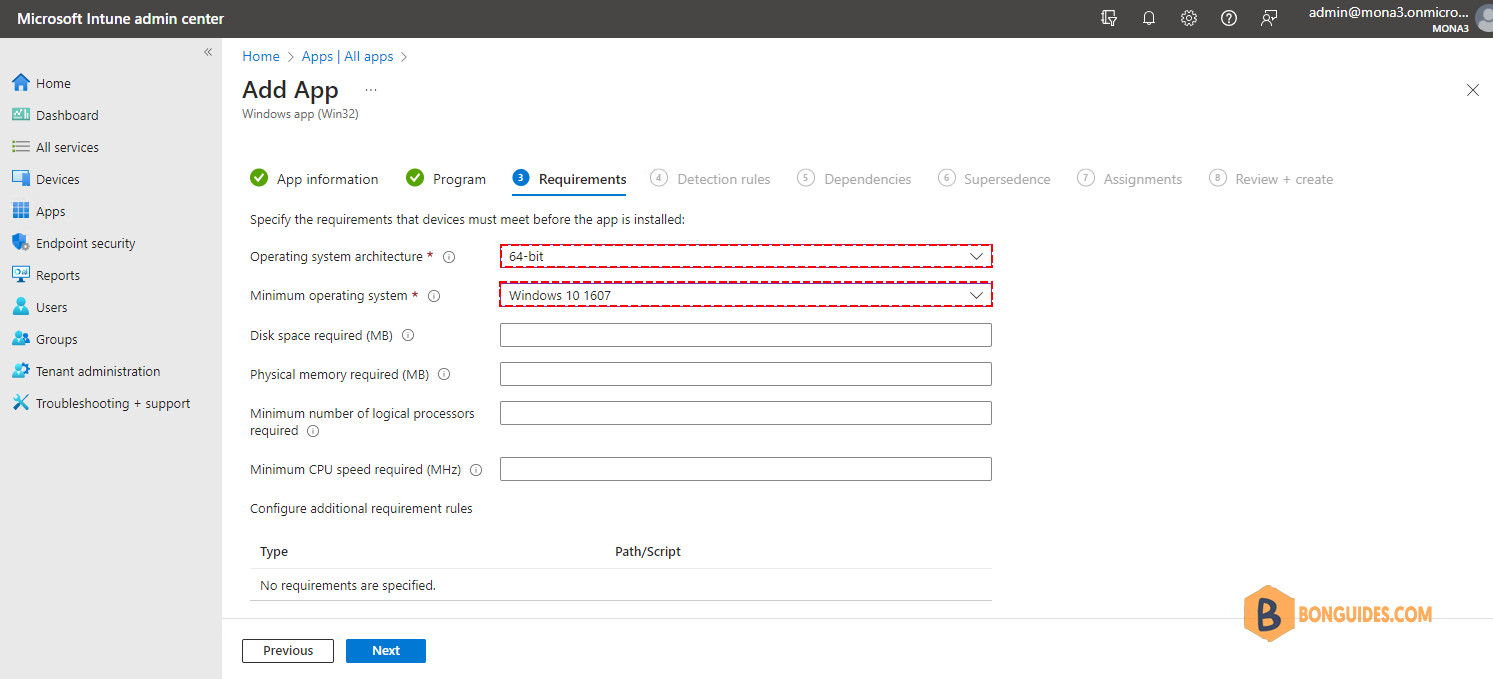Go to the Program step
Screen dimensions: 1493x679
[x=446, y=179]
